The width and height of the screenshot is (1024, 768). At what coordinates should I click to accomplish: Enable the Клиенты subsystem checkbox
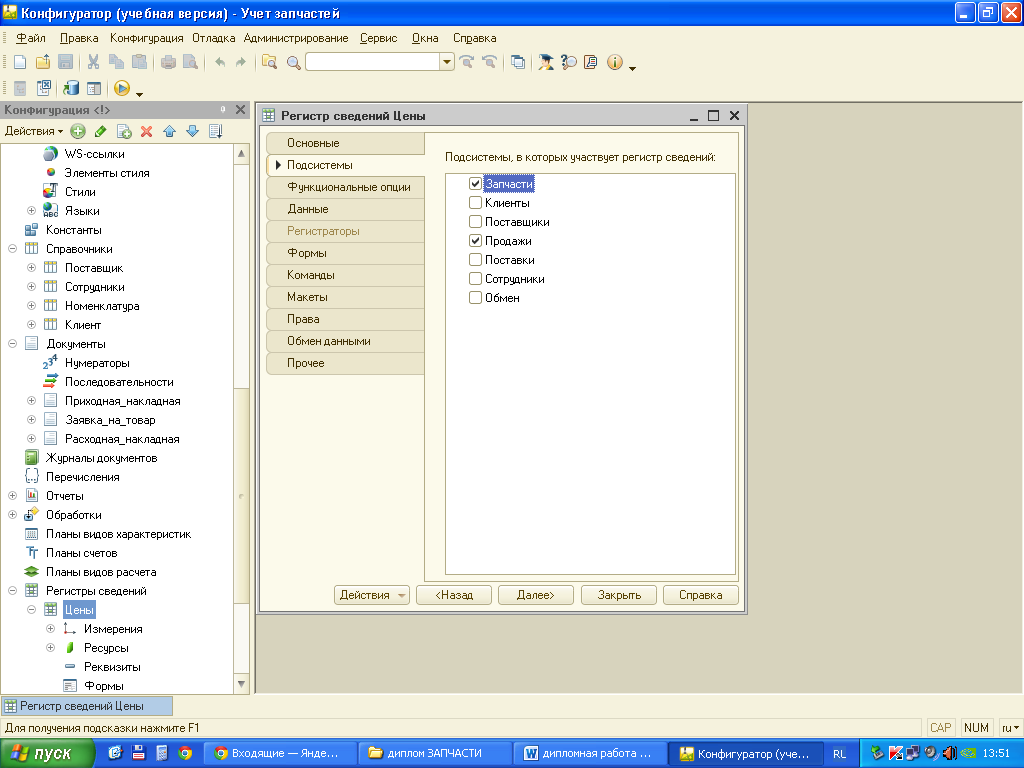[x=475, y=203]
